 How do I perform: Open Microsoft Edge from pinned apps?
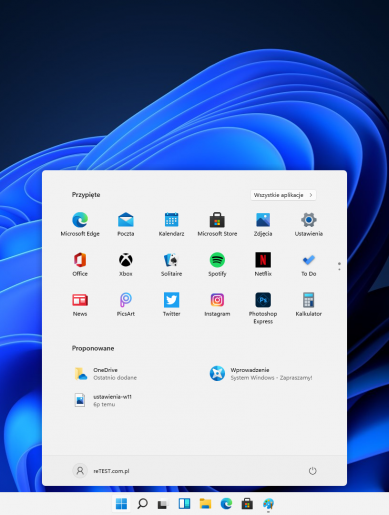80,224
